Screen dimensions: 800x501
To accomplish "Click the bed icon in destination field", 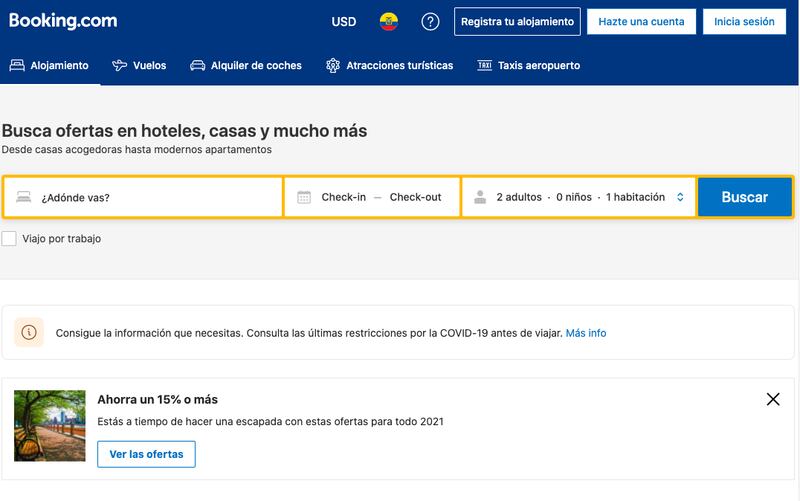I will click(x=23, y=197).
